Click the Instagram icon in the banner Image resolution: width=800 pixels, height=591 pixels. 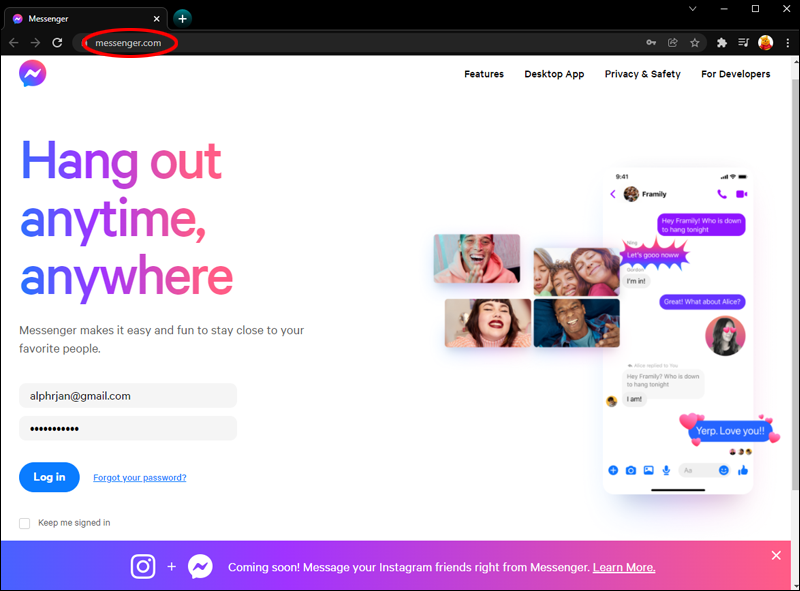[x=143, y=567]
